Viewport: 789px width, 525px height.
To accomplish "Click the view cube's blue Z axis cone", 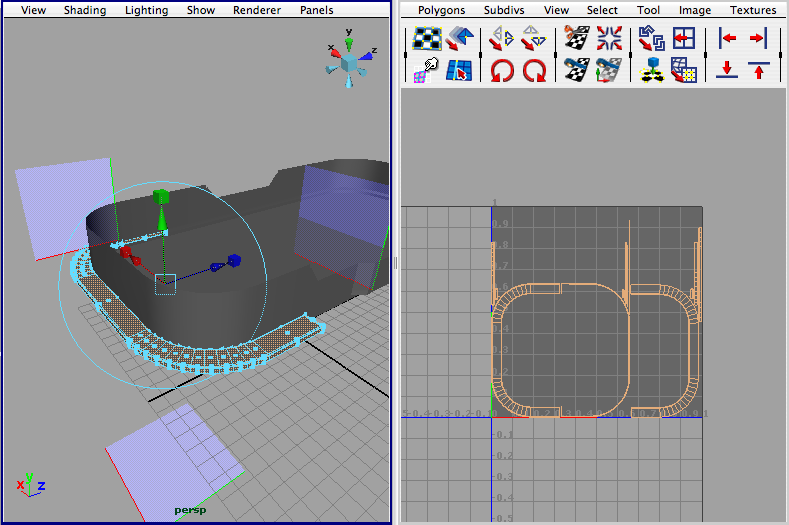I will 366,56.
